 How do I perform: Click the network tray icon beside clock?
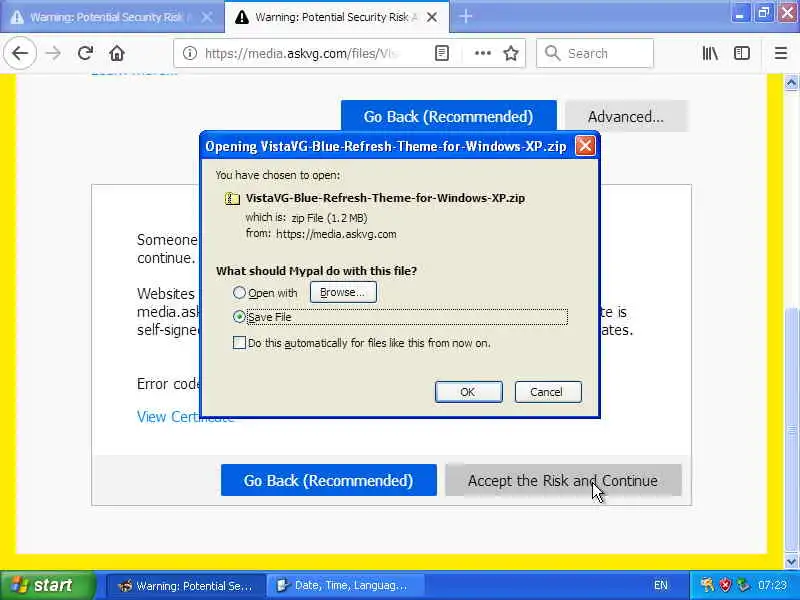click(x=743, y=585)
